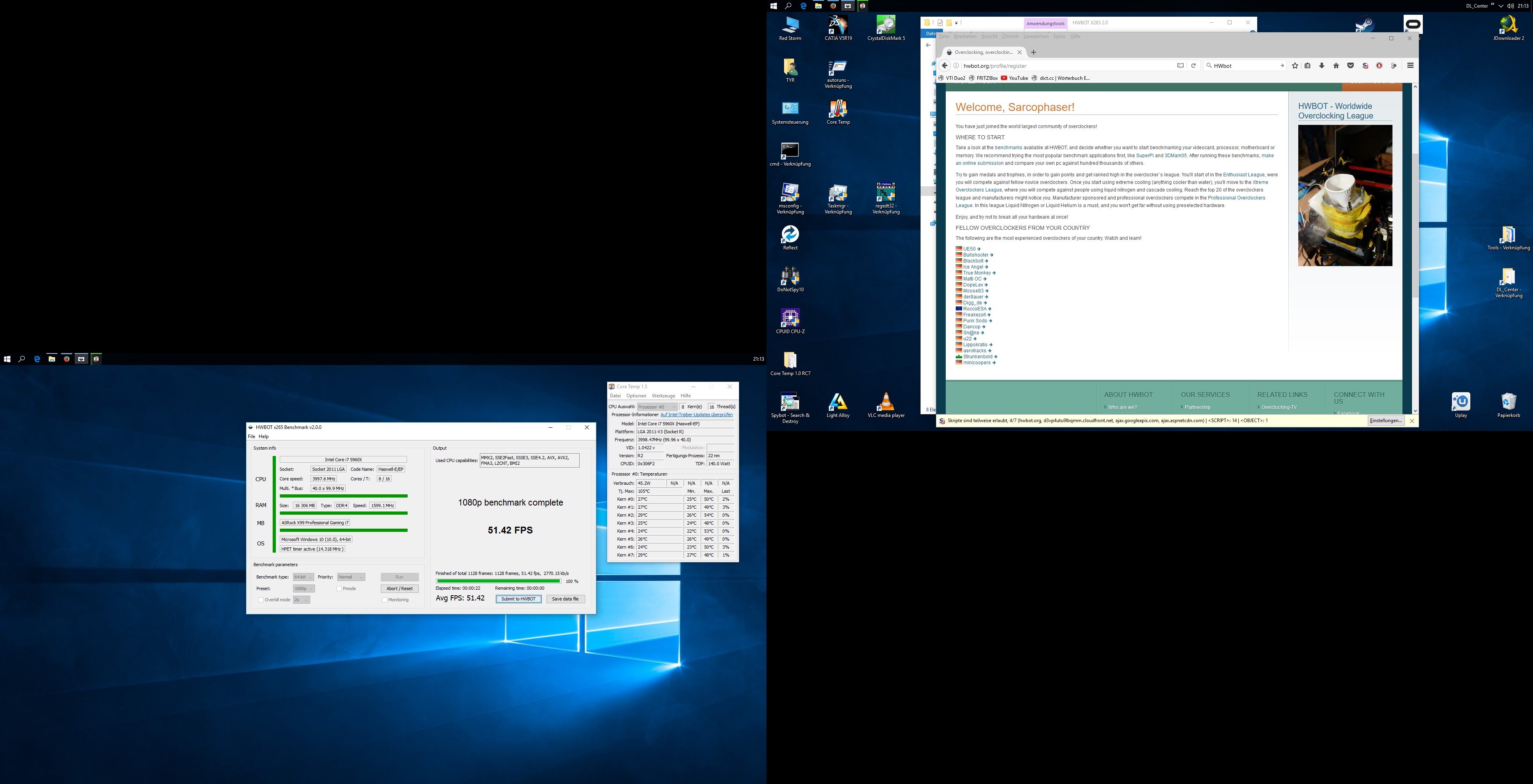Image resolution: width=1533 pixels, height=784 pixels.
Task: Open the File menu in HWBOT x265
Action: tap(252, 436)
